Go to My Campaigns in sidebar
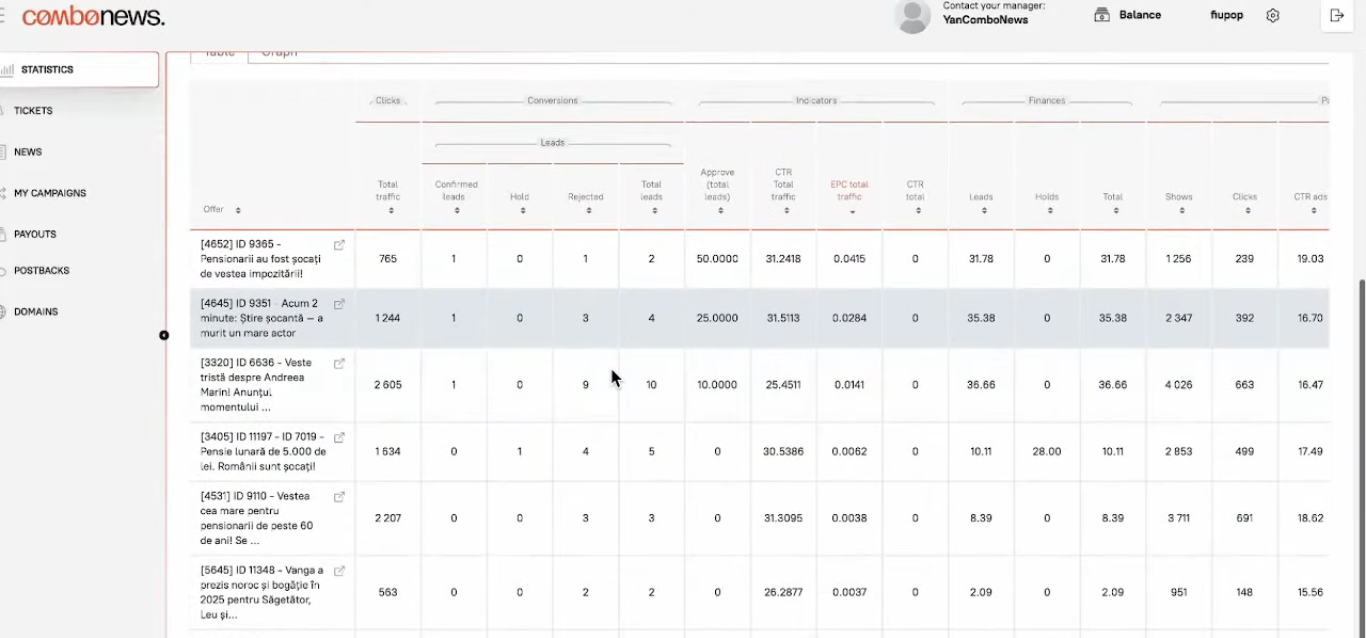This screenshot has width=1366, height=638. tap(50, 193)
